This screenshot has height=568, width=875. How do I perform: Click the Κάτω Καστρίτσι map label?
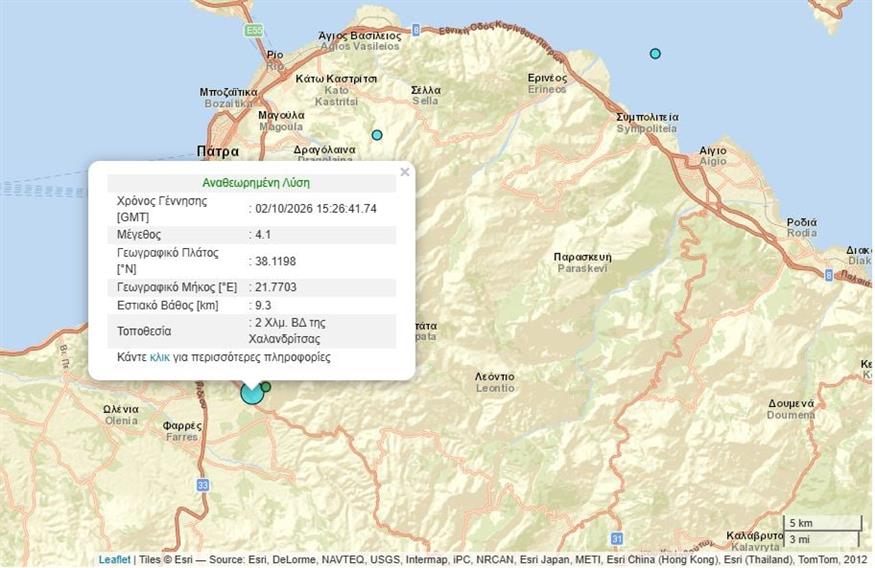coord(336,79)
